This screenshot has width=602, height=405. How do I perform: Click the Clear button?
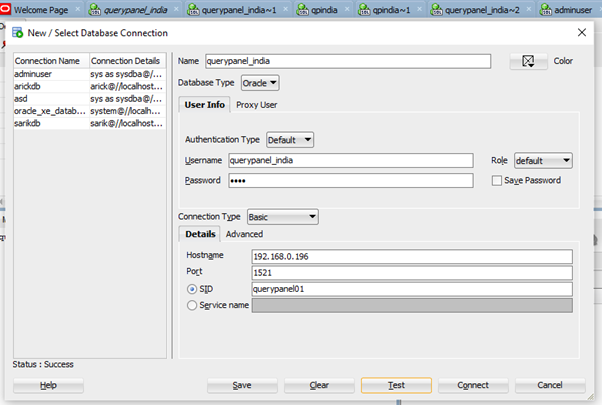319,385
